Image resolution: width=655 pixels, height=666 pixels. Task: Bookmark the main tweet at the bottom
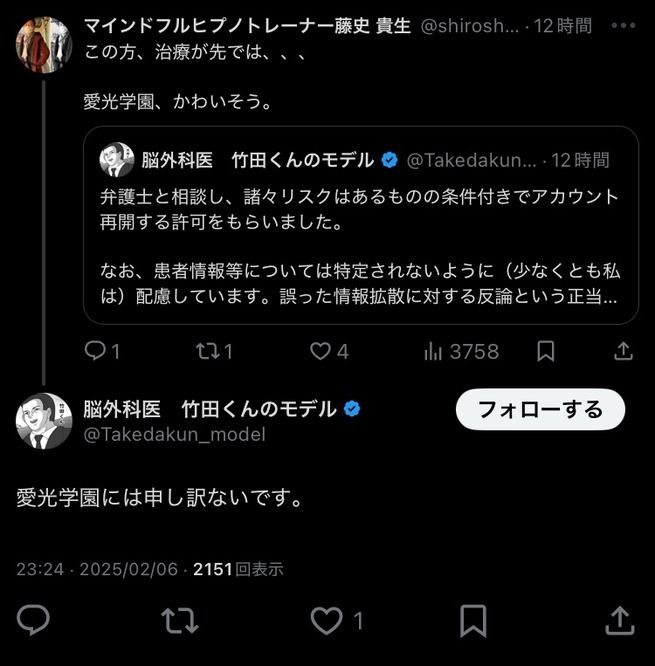tap(473, 621)
